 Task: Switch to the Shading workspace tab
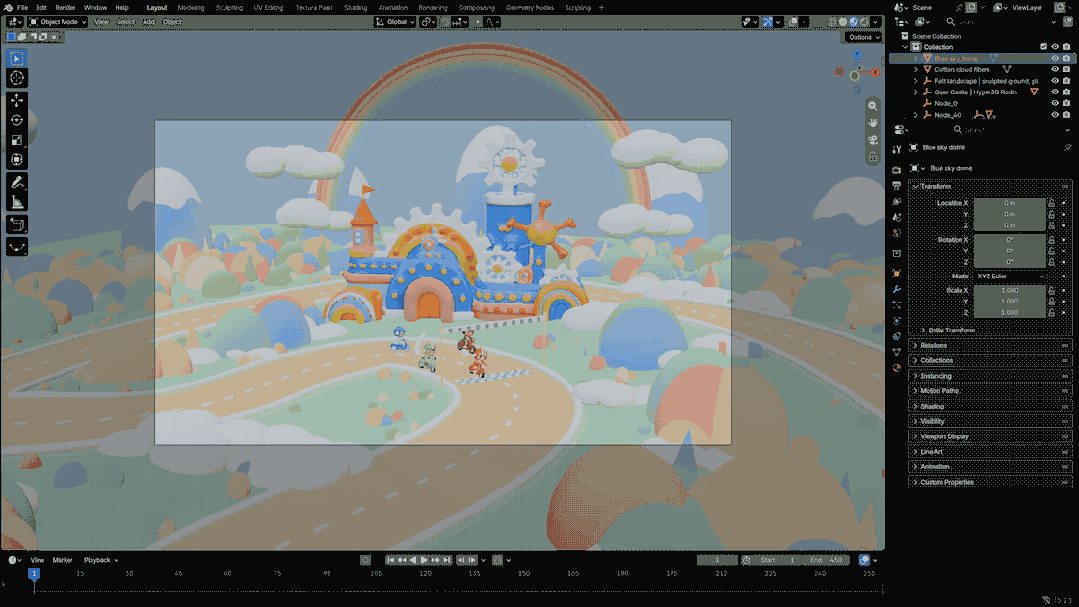[x=355, y=8]
